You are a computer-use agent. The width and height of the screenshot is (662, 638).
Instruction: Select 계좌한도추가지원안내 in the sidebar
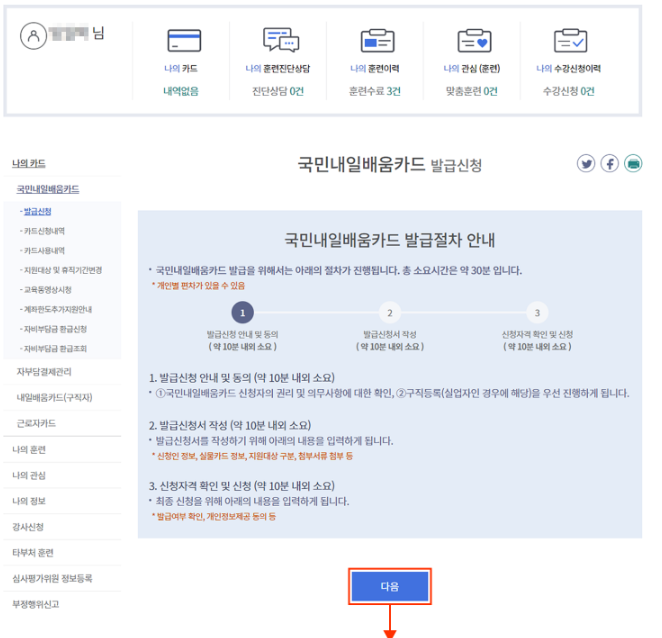(57, 309)
